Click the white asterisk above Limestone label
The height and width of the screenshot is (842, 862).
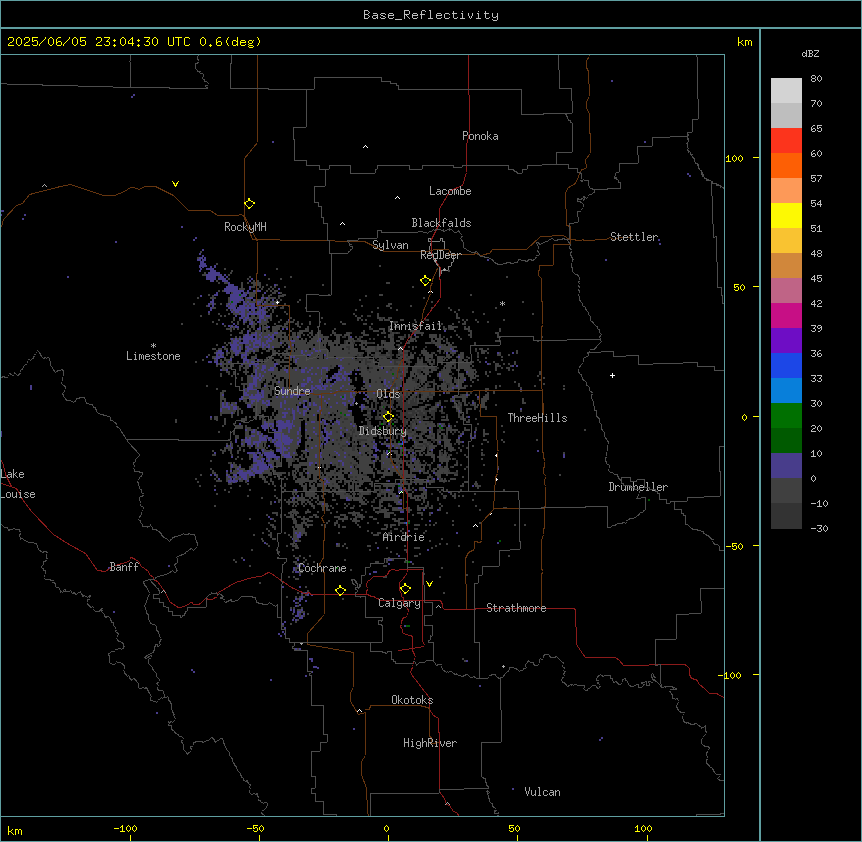point(153,346)
